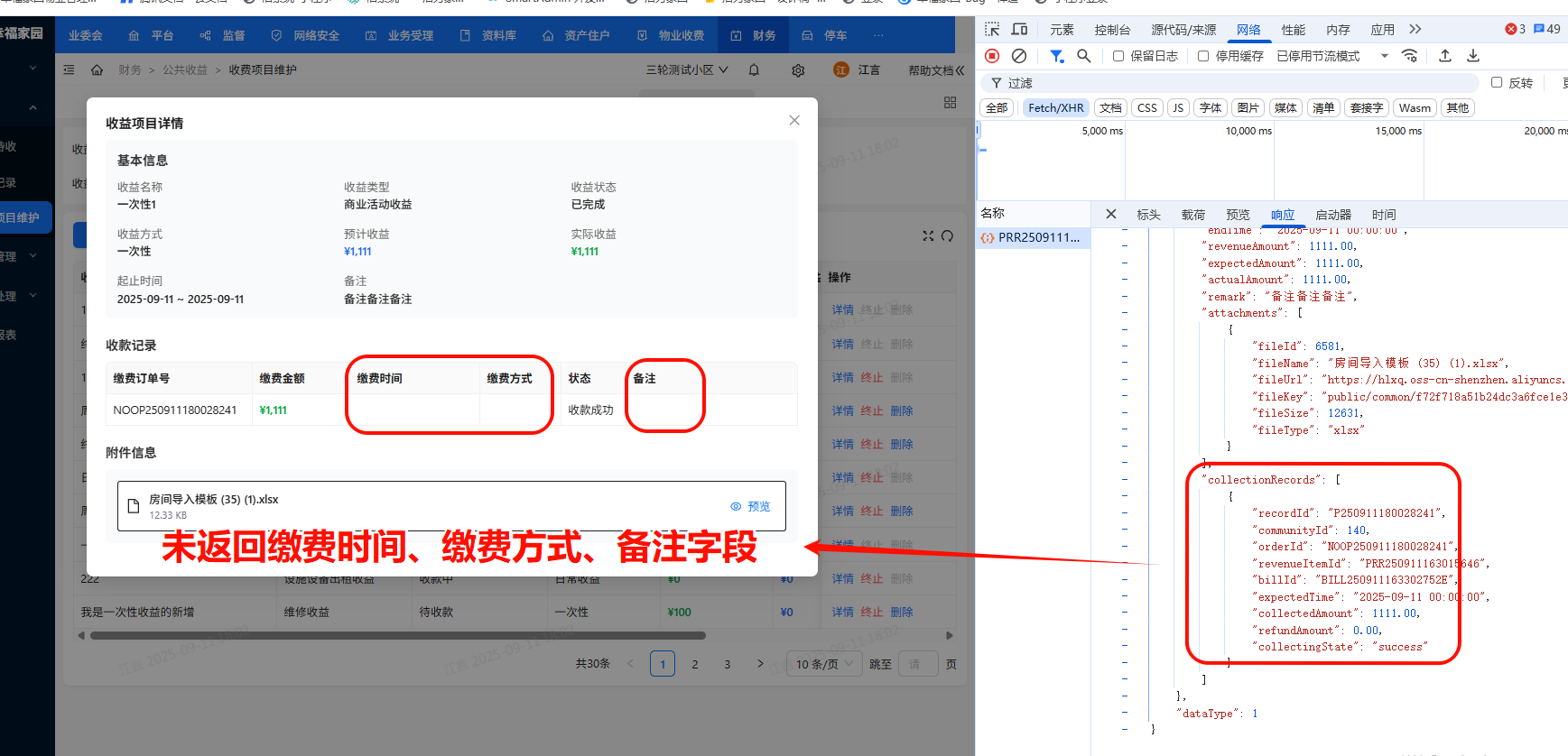
Task: Show more DevTools tabs chevron
Action: [x=1415, y=29]
